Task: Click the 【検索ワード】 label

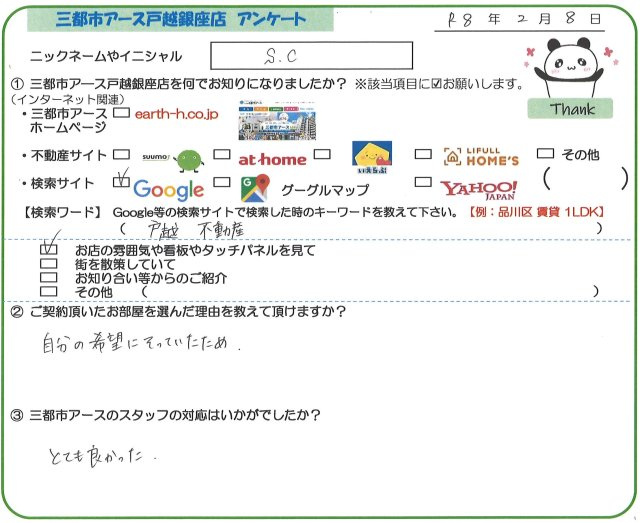Action: coord(62,212)
